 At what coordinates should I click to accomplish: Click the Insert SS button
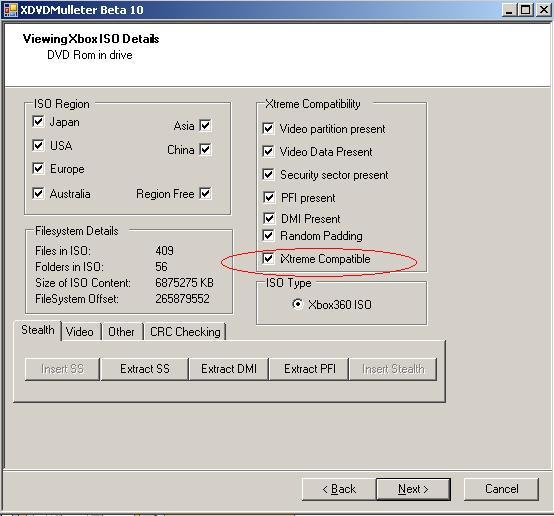pos(62,369)
